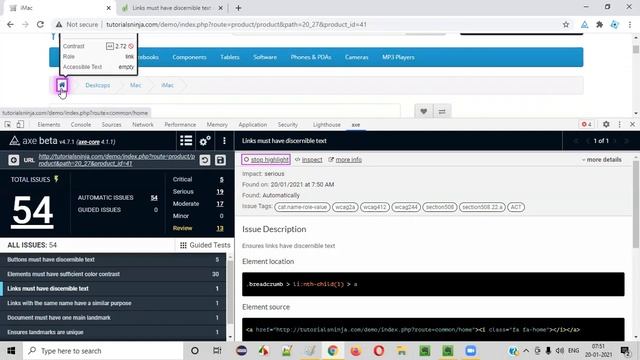Switch to the Lighthouse tab
Image resolution: width=640 pixels, height=360 pixels.
click(327, 124)
